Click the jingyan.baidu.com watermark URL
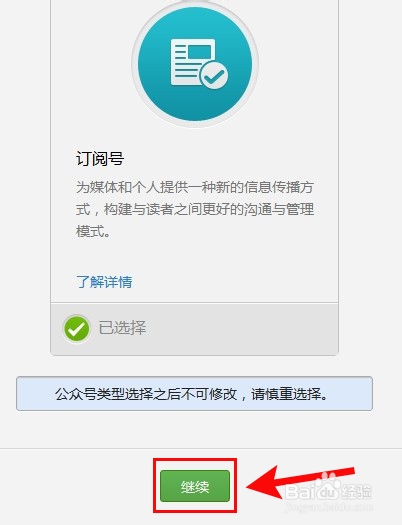The height and width of the screenshot is (525, 402). [328, 507]
